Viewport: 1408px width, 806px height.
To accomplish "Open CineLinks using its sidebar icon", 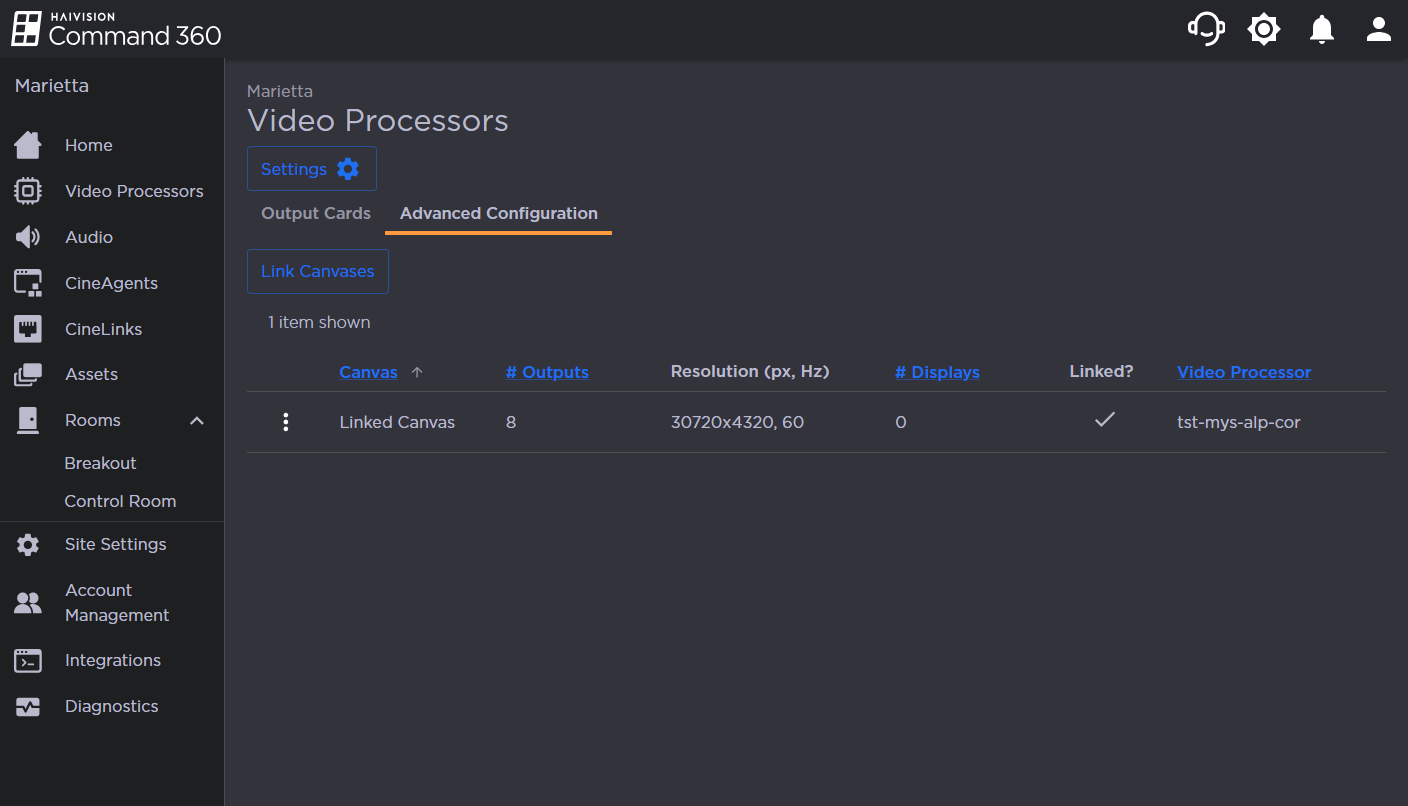I will click(x=27, y=329).
